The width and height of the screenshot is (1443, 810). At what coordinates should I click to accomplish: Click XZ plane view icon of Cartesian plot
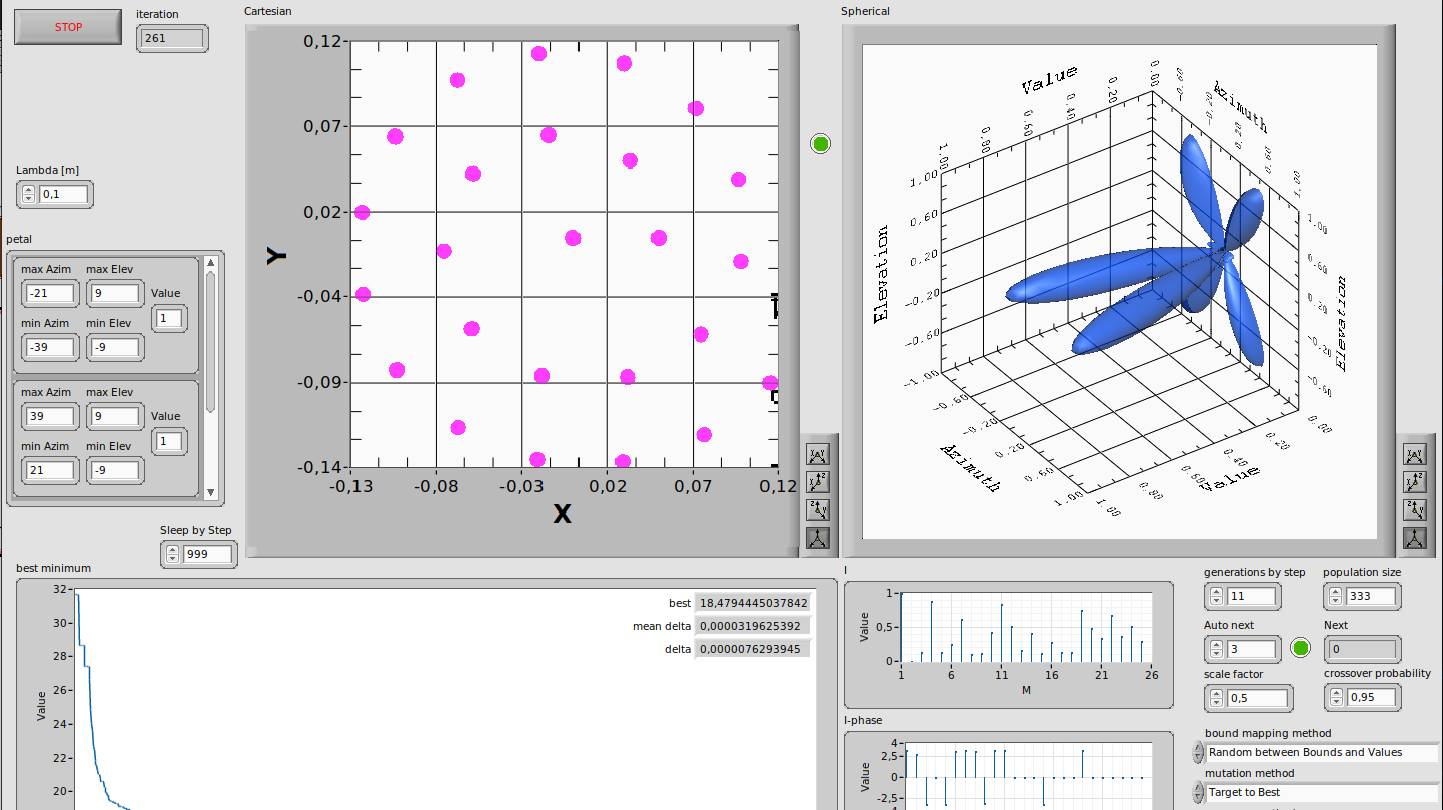(817, 483)
